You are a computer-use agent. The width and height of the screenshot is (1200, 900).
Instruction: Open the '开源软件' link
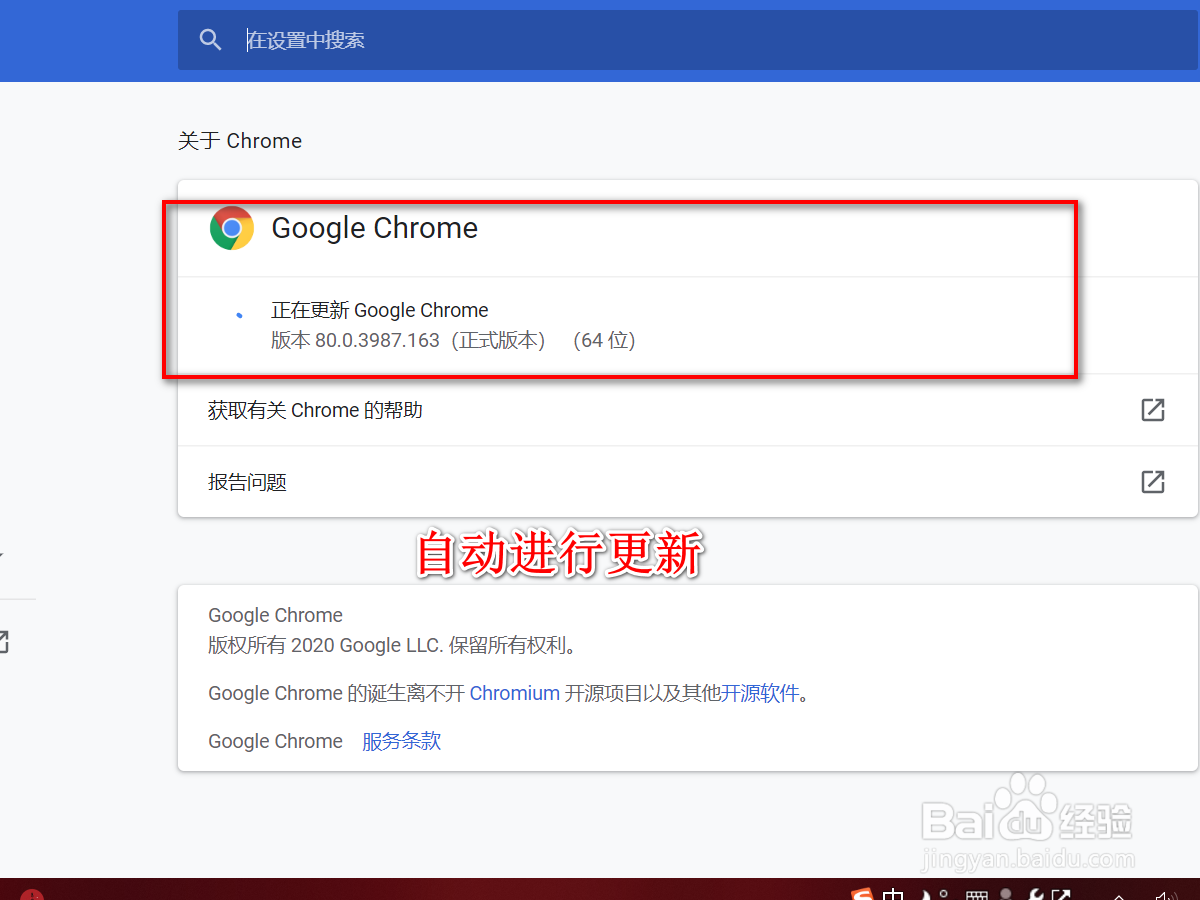761,693
